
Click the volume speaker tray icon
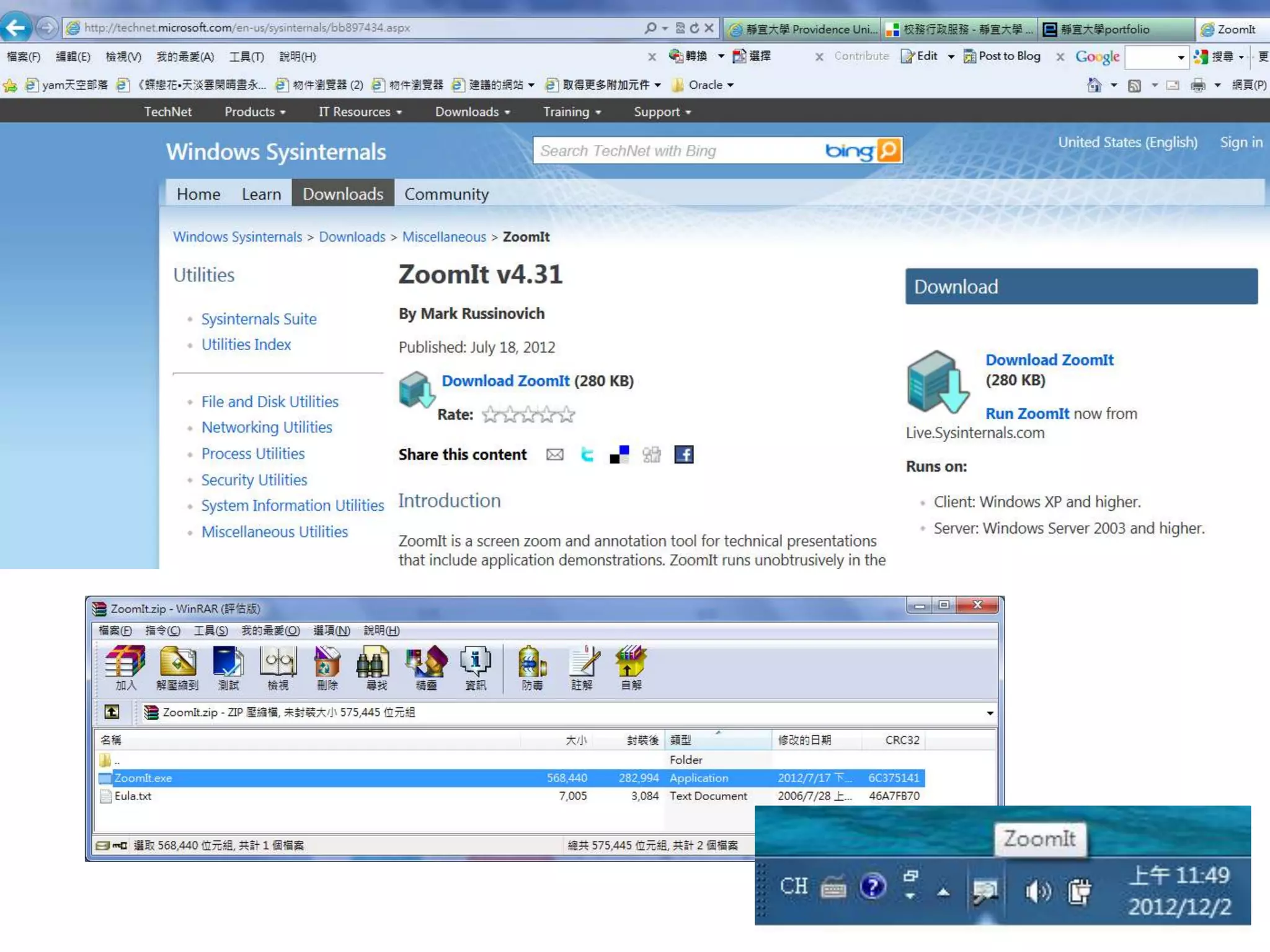click(1037, 891)
